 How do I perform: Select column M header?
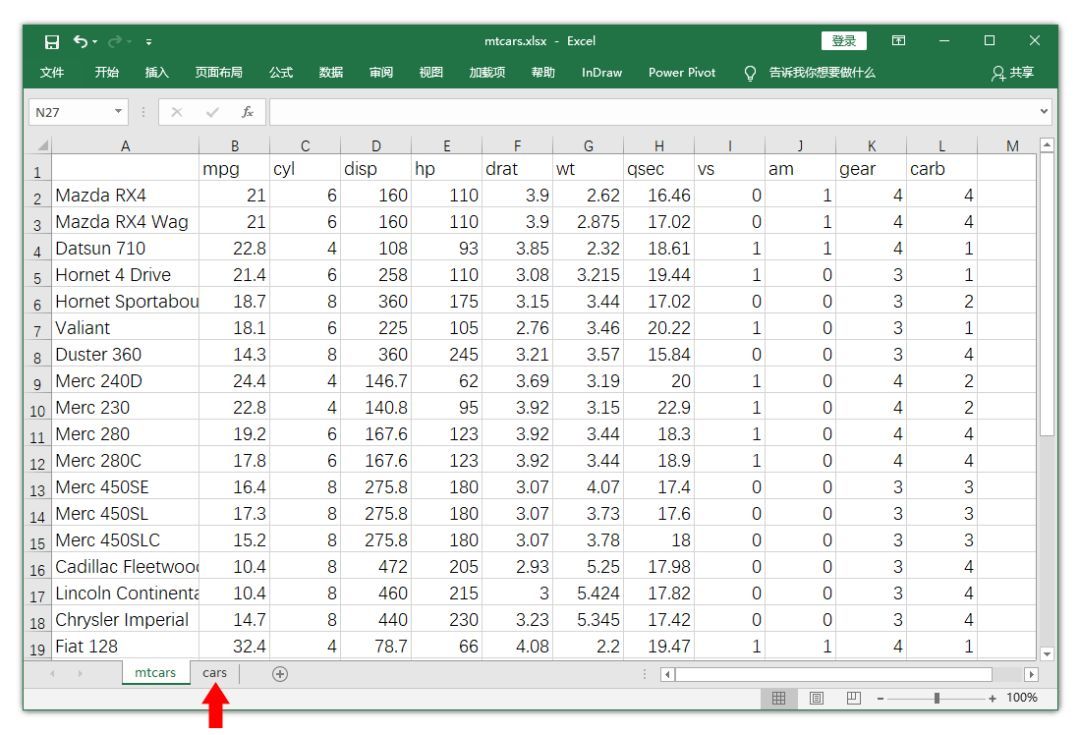1012,145
